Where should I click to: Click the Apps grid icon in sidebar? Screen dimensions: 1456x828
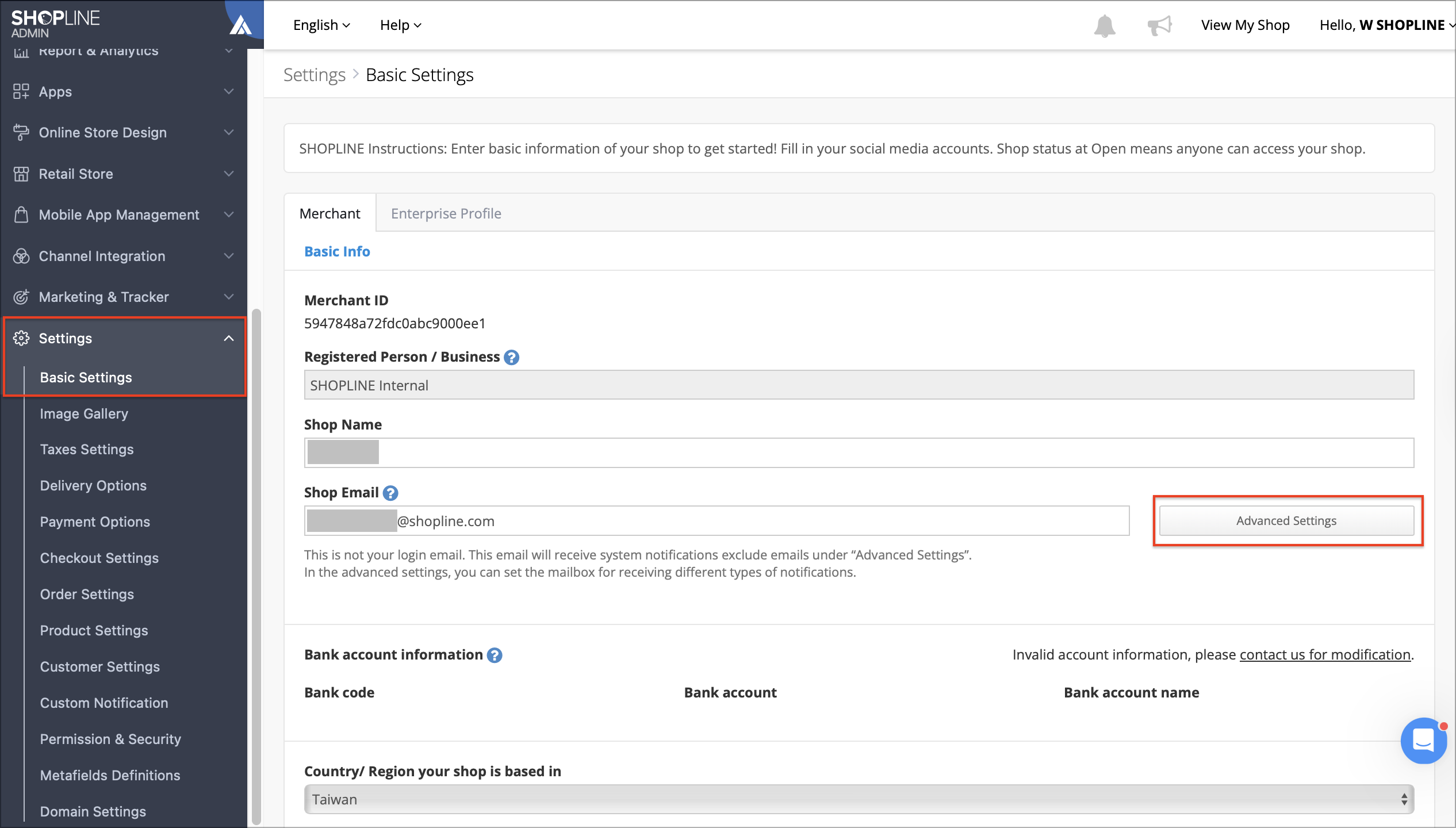click(21, 91)
